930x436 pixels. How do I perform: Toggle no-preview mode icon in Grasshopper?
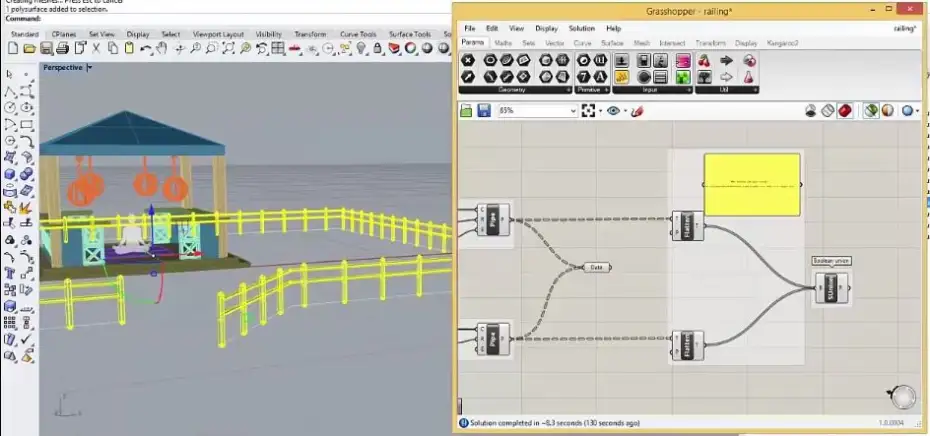click(x=811, y=111)
